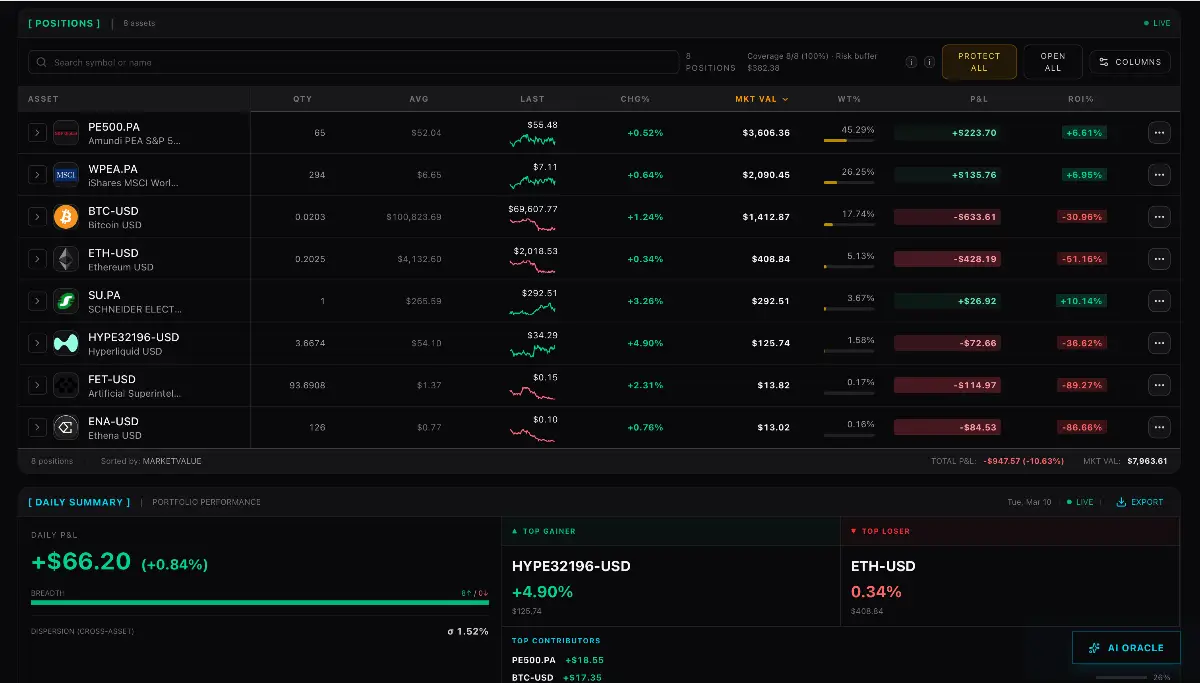Open the more-options menu for WPEA.PA
This screenshot has width=1200, height=683.
[x=1159, y=175]
